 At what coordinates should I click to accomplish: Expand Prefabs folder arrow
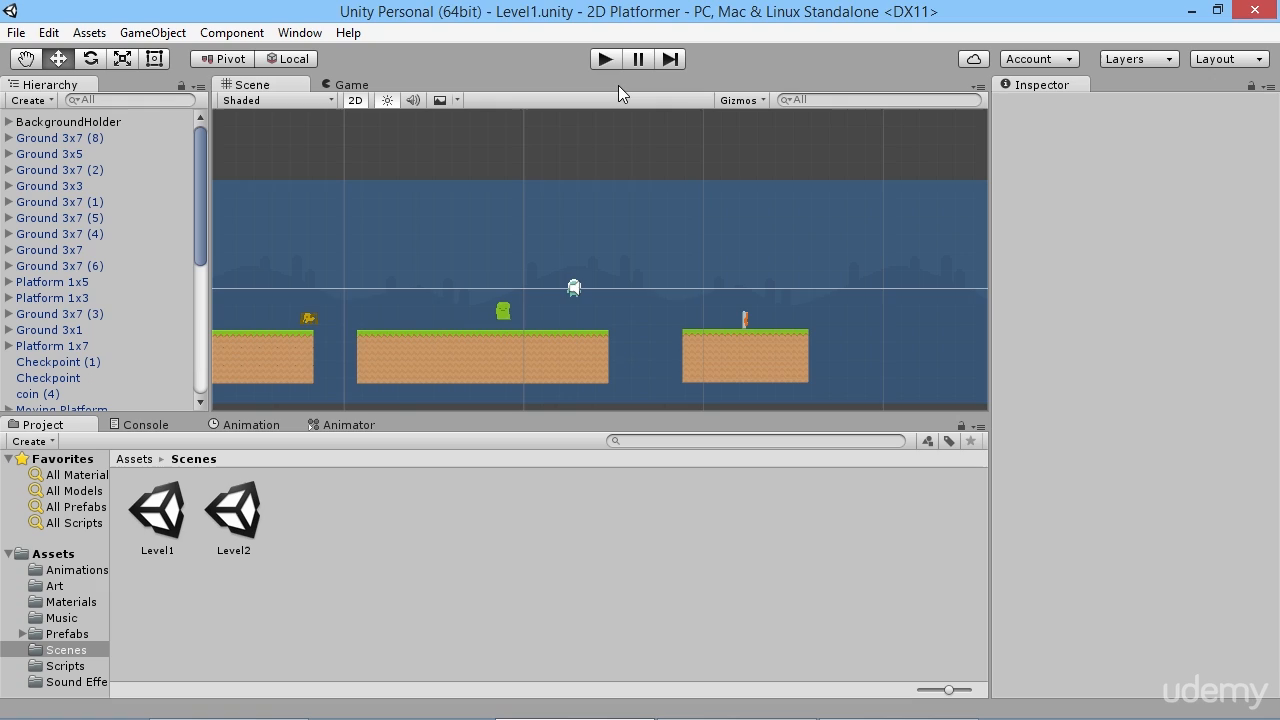coord(23,634)
